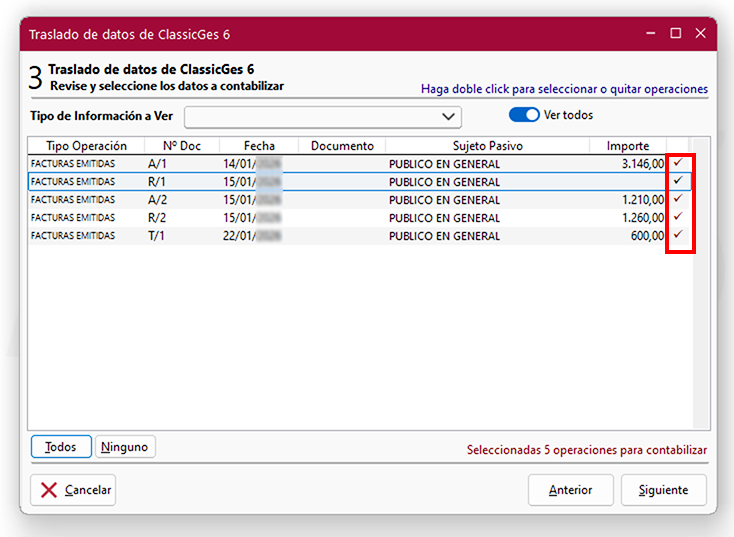
Task: Sort by the Fecha column header
Action: click(259, 146)
